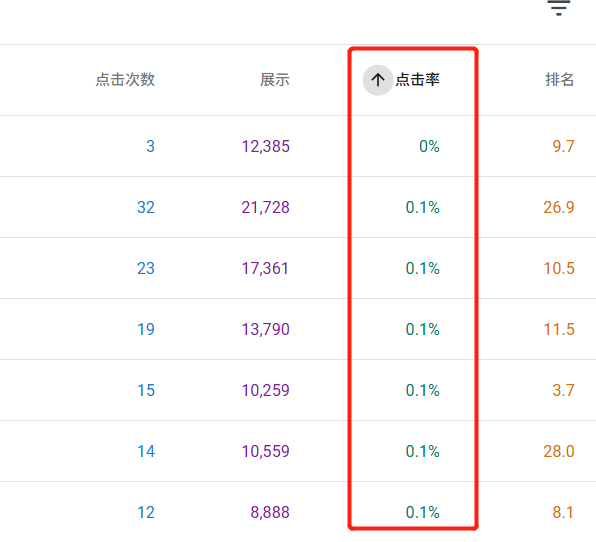Viewport: 596px width, 542px height.
Task: Sort by the 展示 column header
Action: pyautogui.click(x=275, y=80)
